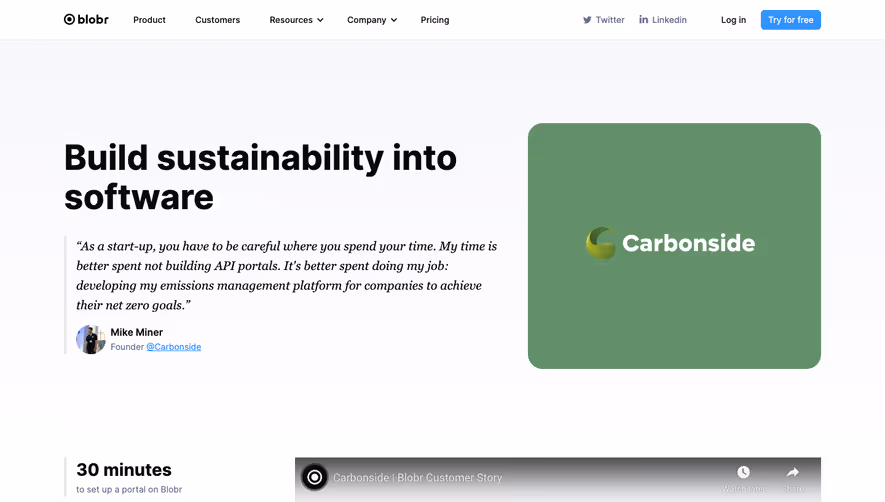Open the Carbonside | Blobr Customer Story video title

coord(417,478)
